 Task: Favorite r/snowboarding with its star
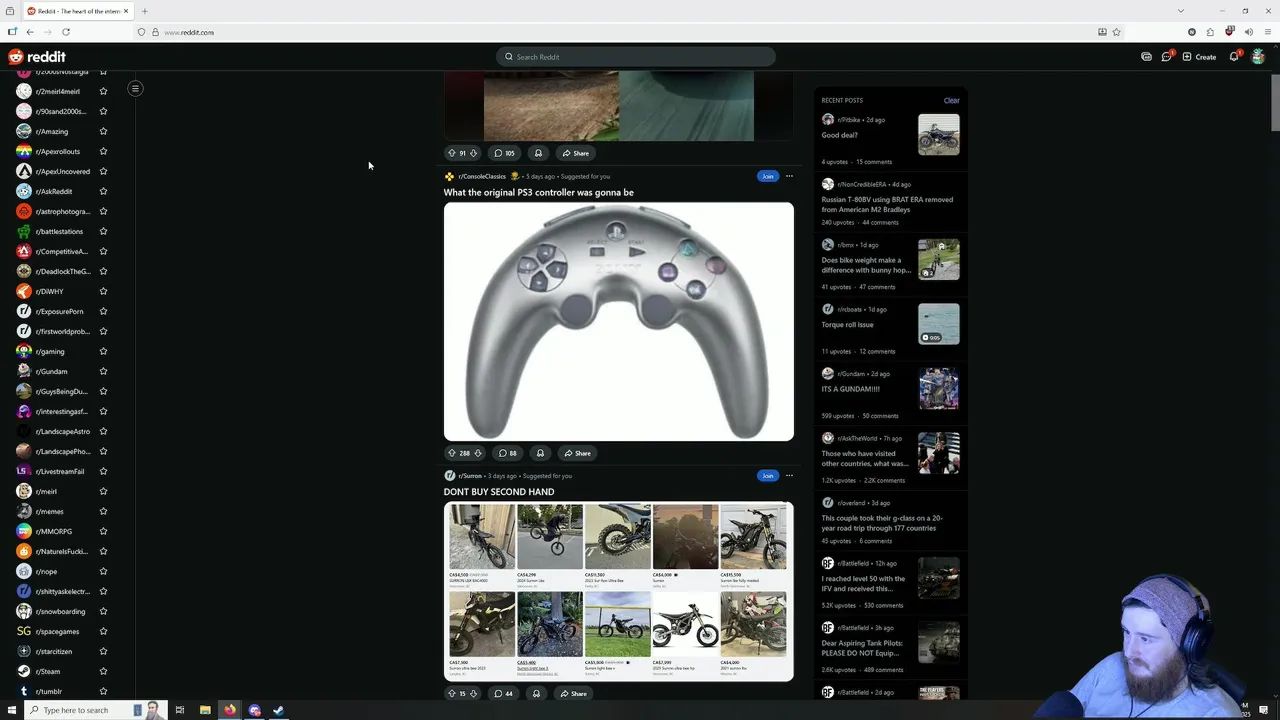103,611
